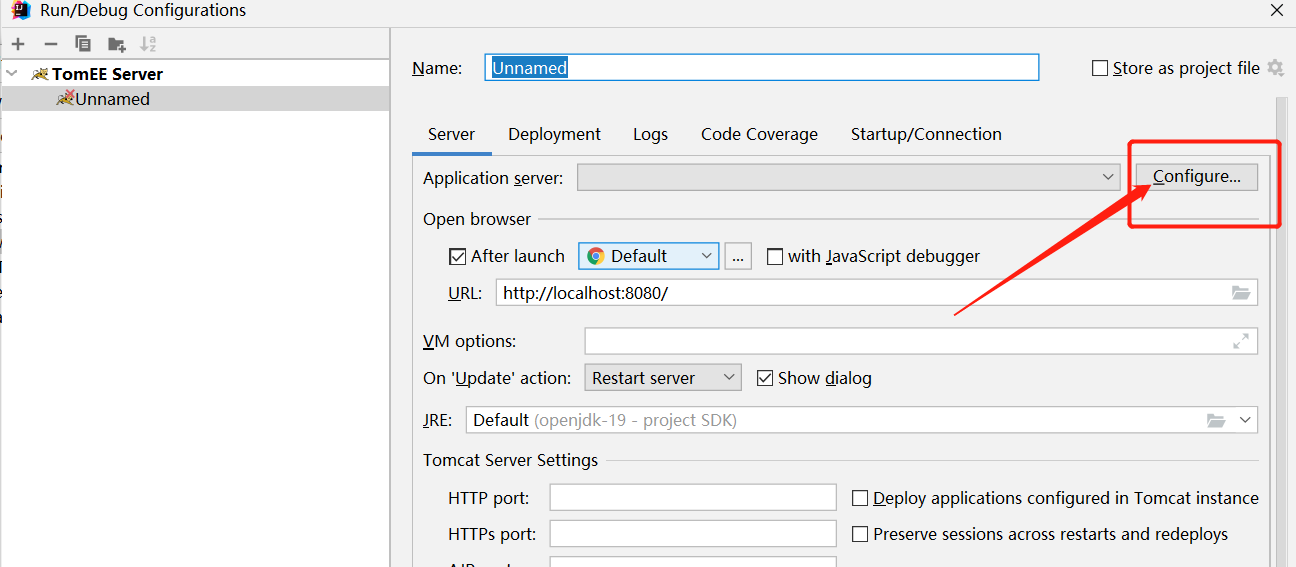Screen dimensions: 1296x567
Task: Open the On 'Update' action dropdown
Action: [663, 378]
